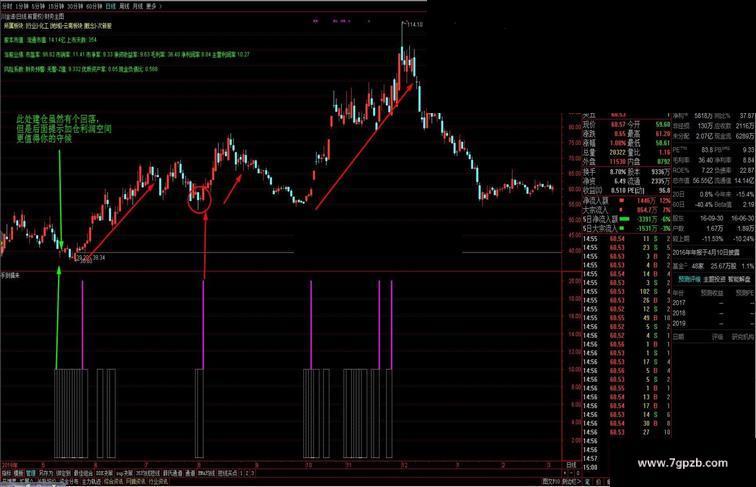Click the 净资 value 6.49
This screenshot has height=487, width=756.
620,181
